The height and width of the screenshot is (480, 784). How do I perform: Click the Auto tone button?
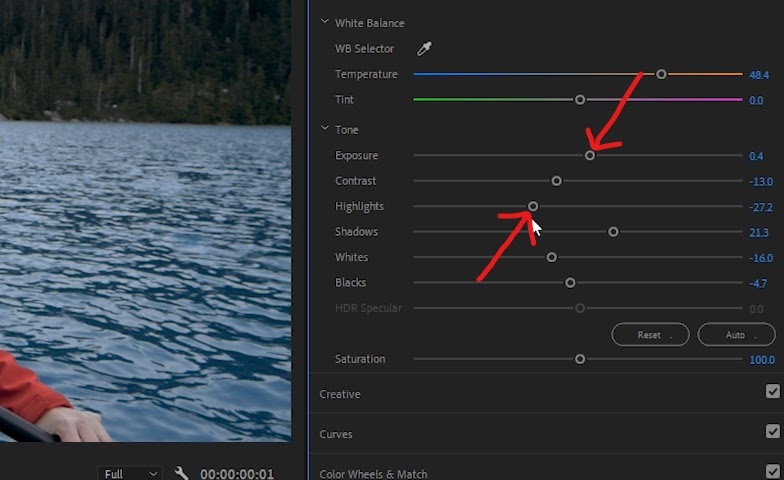pyautogui.click(x=736, y=334)
